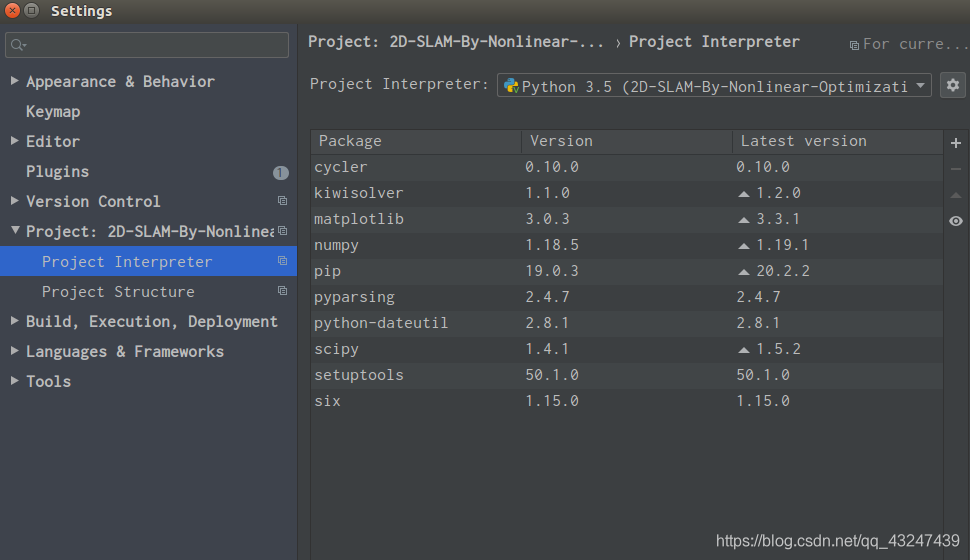
Task: Click matplotlib installed version 3.0.3
Action: (547, 219)
